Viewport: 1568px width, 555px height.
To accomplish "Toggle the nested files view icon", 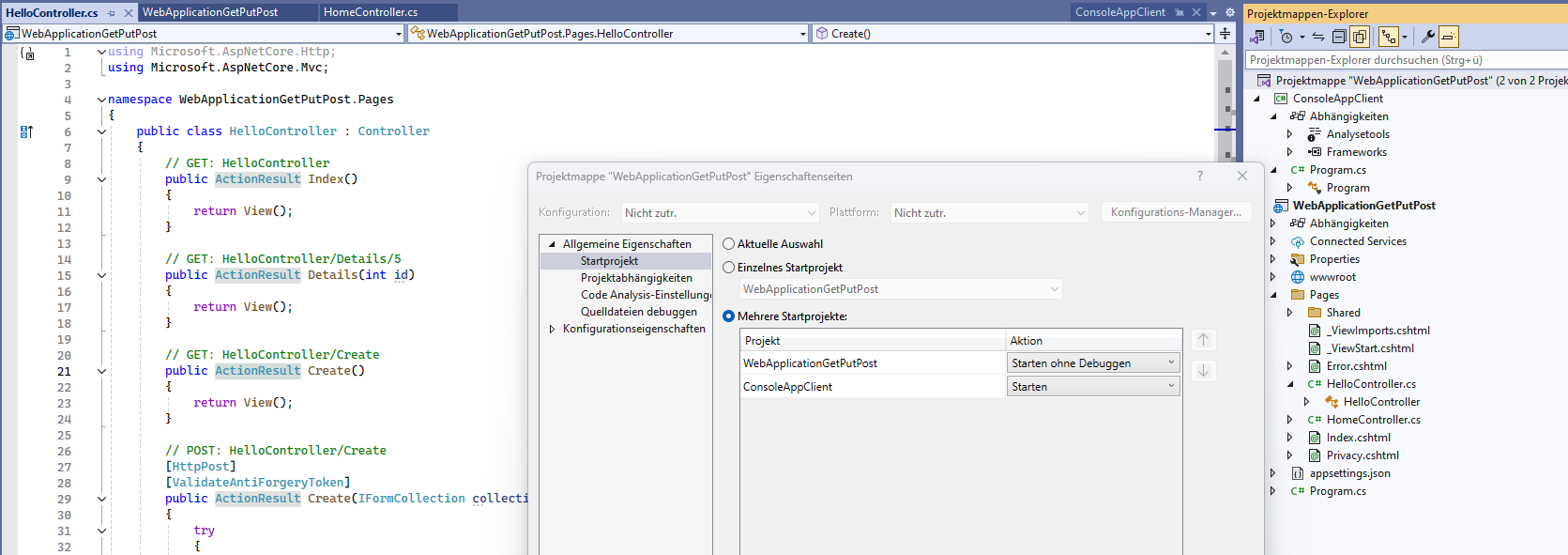I will click(x=1387, y=37).
